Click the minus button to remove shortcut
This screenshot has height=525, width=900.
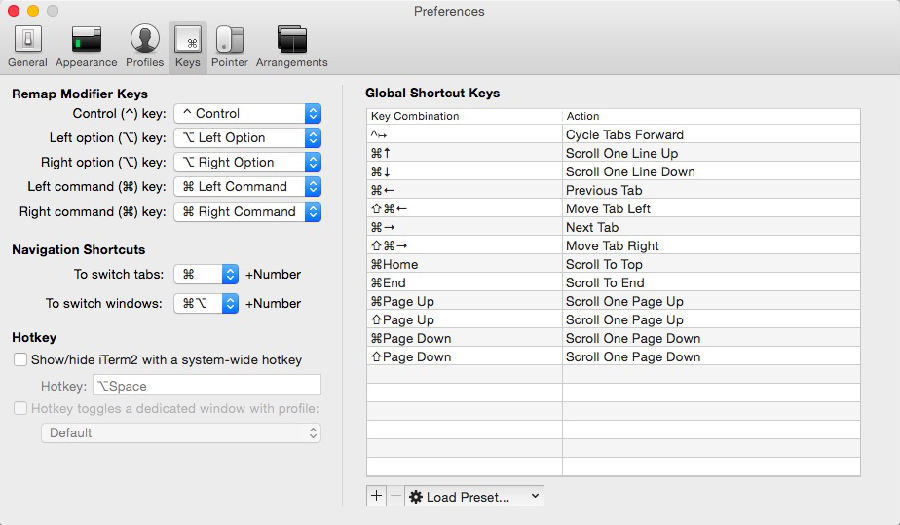pos(395,496)
